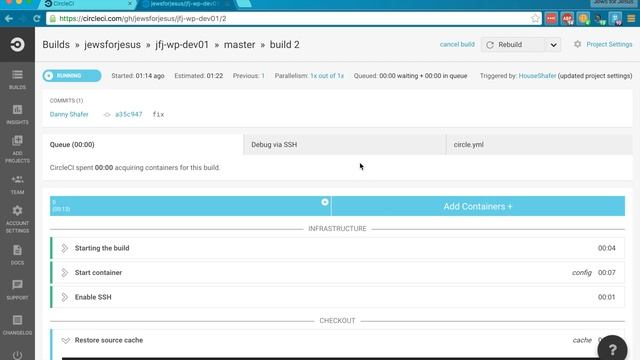640x360 pixels.
Task: Open the Builds breadcrumb link
Action: tap(56, 44)
